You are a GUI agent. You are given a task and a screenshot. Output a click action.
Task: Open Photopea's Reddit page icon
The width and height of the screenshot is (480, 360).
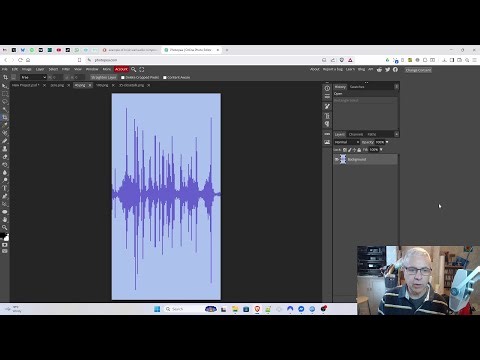pyautogui.click(x=379, y=69)
